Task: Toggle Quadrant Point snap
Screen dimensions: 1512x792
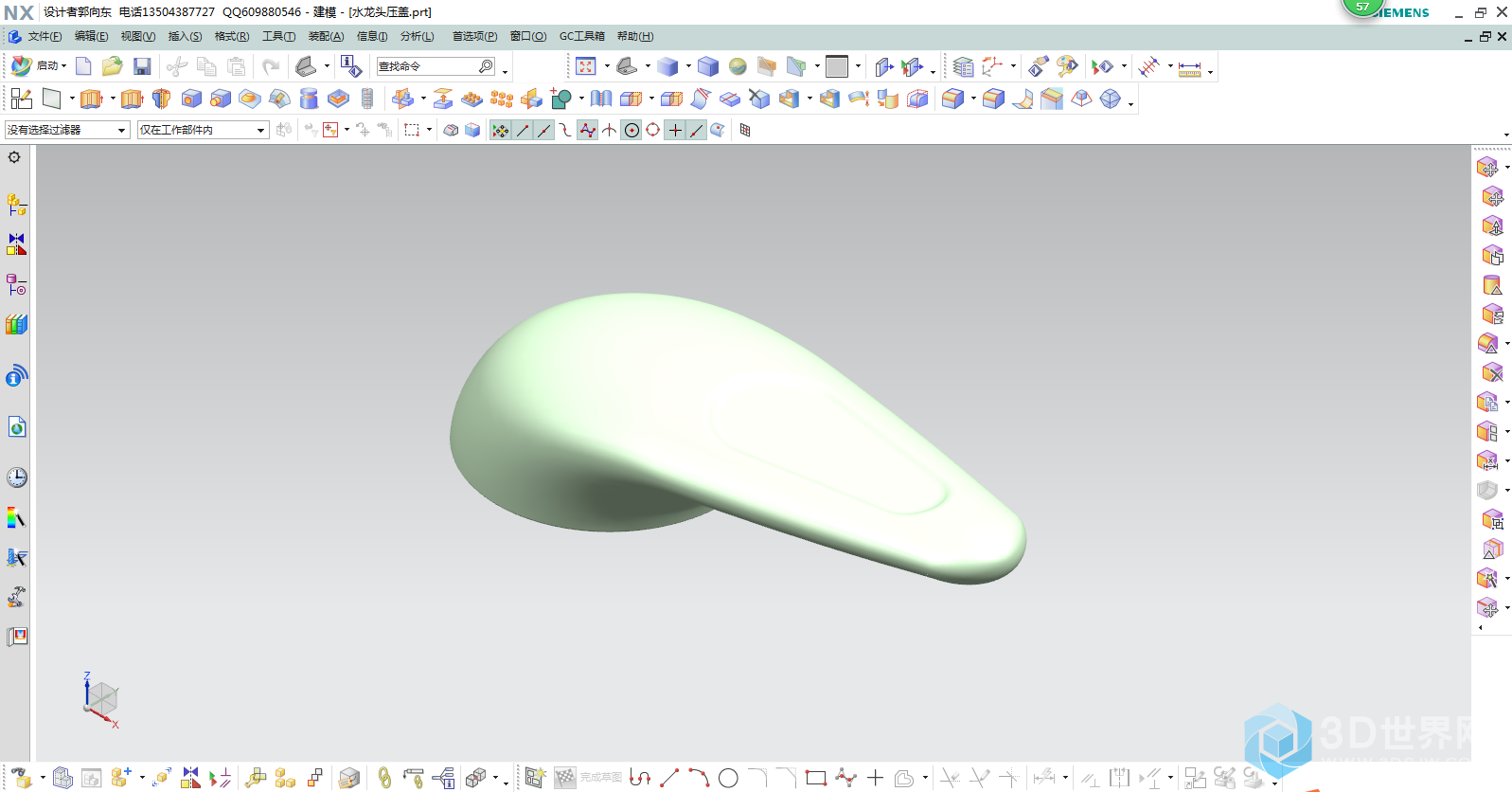Action: (653, 130)
